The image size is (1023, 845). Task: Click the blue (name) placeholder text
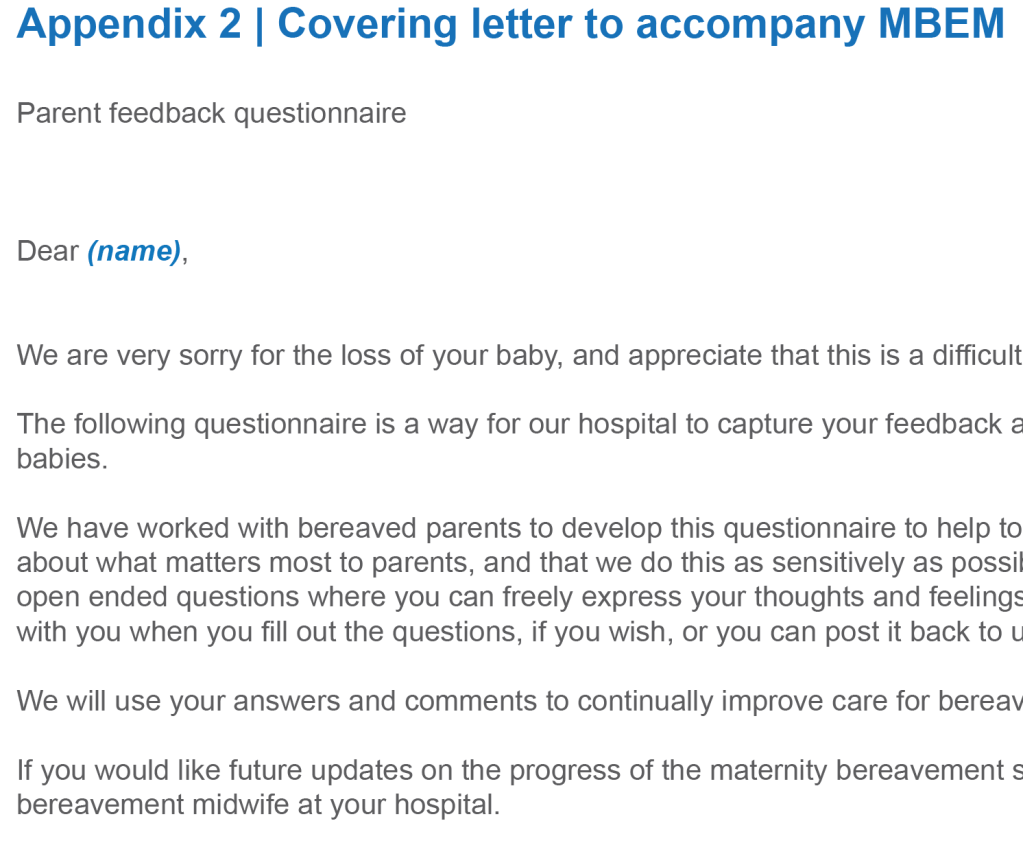click(134, 251)
